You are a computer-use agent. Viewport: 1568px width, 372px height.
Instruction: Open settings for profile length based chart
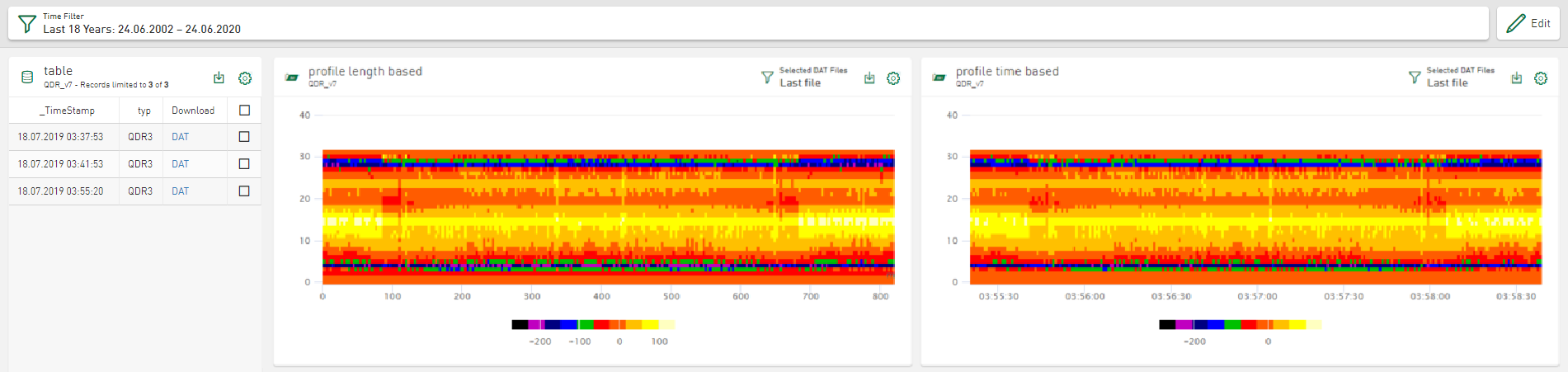coord(893,78)
